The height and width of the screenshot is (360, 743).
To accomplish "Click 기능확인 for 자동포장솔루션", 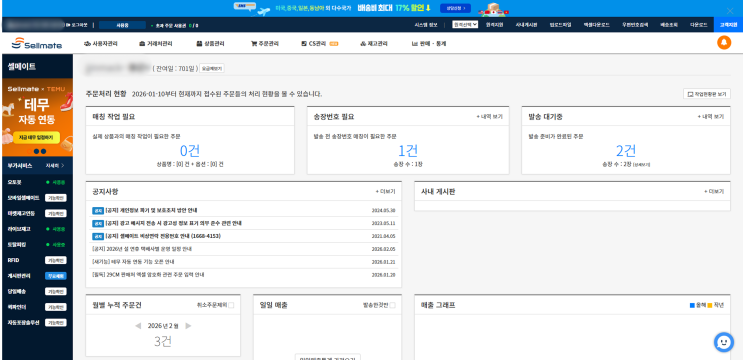I will tap(55, 323).
